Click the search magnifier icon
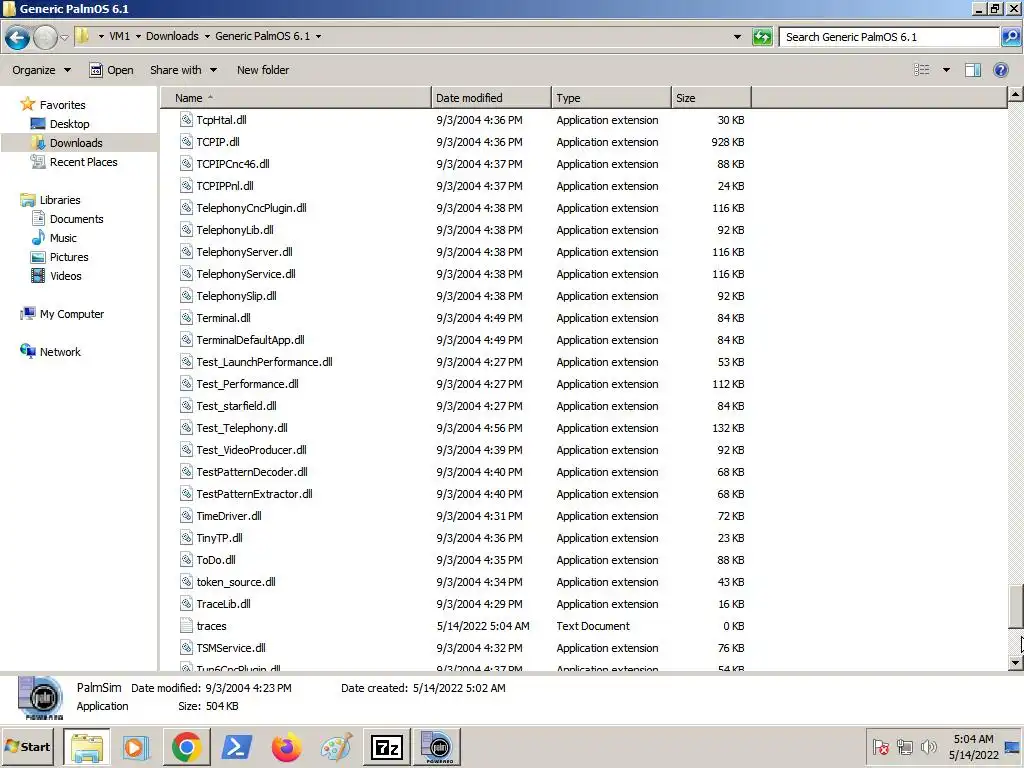The image size is (1024, 768). (x=1010, y=37)
